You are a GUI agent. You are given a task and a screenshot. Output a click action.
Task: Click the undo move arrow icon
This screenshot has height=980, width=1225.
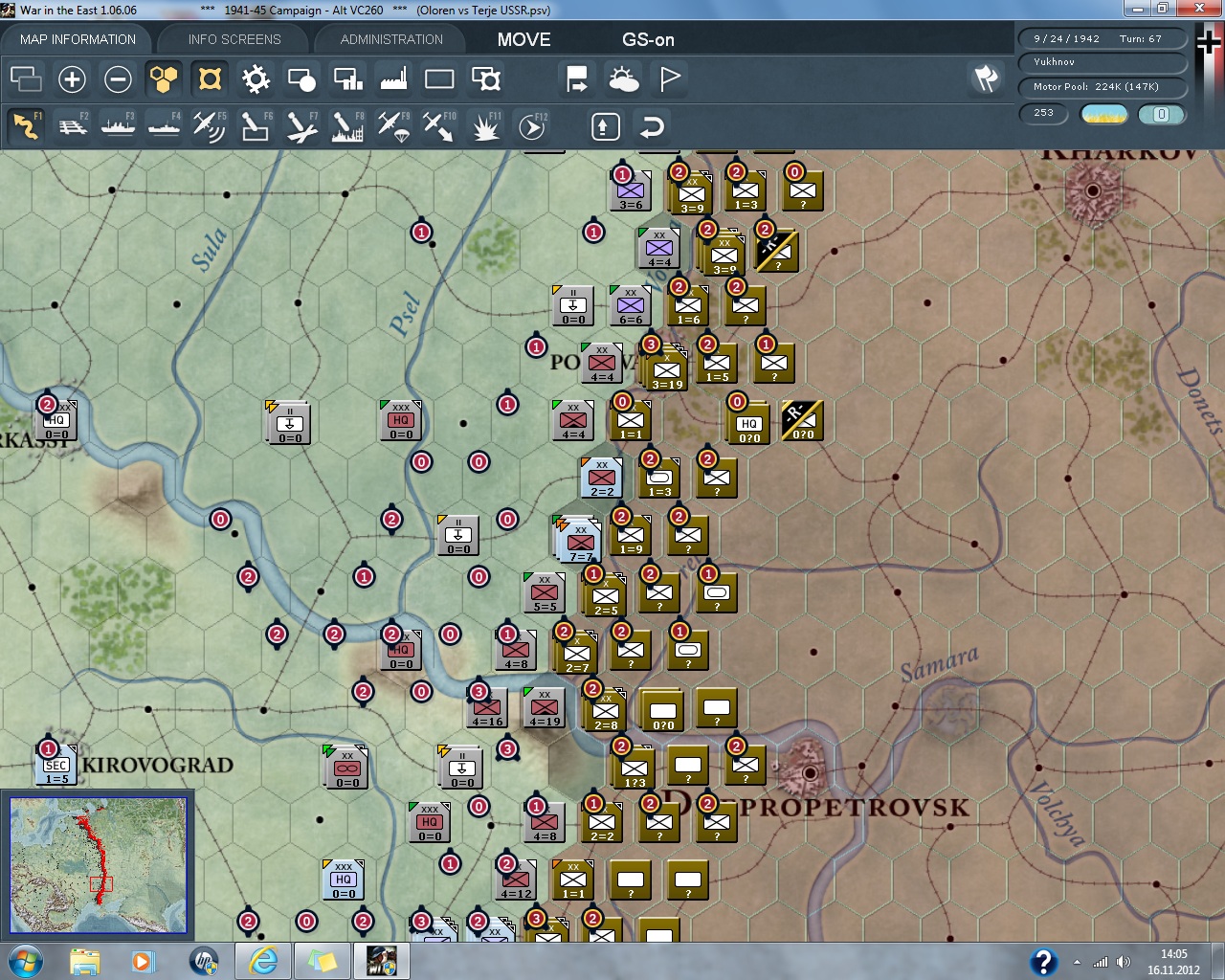[652, 126]
